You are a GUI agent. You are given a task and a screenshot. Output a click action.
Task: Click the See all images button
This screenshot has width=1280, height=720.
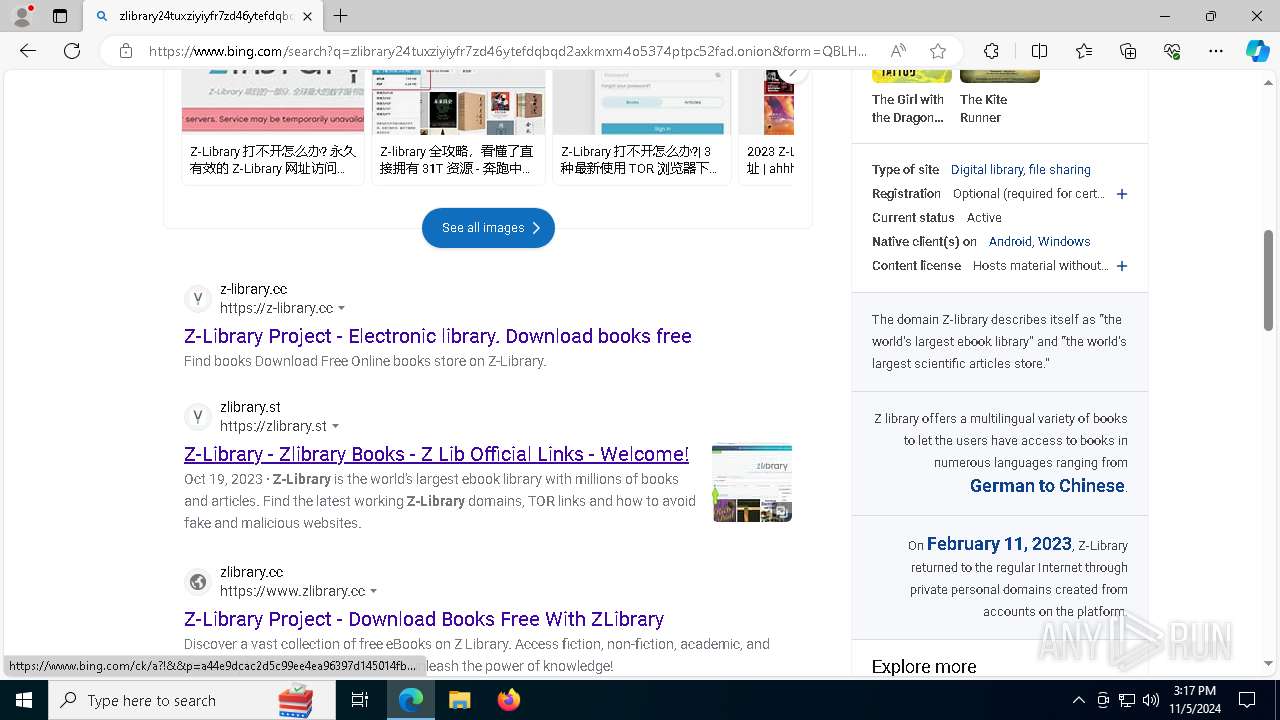pos(488,228)
